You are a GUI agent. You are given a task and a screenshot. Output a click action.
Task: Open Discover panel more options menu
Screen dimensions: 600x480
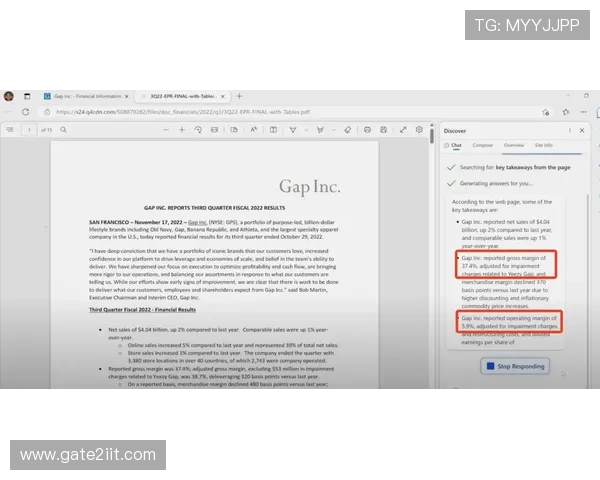pos(569,130)
